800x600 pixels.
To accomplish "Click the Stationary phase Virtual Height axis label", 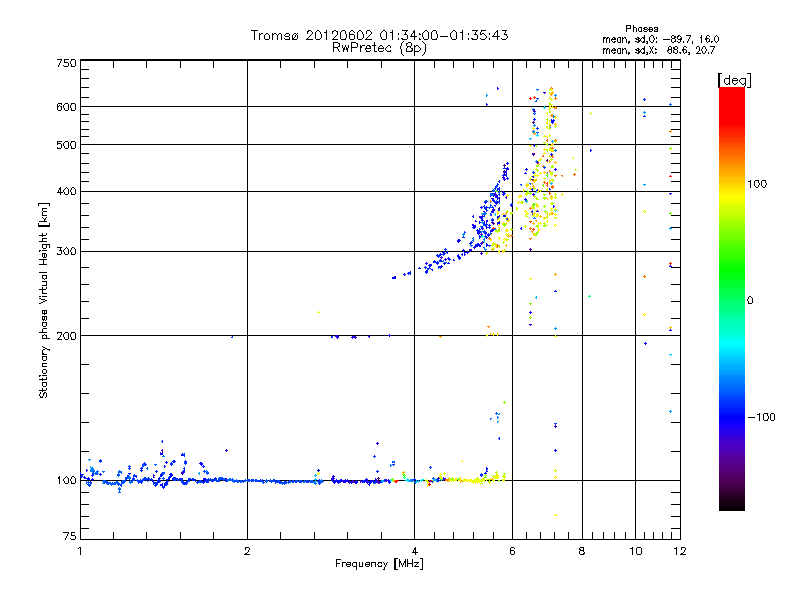I will pyautogui.click(x=44, y=302).
